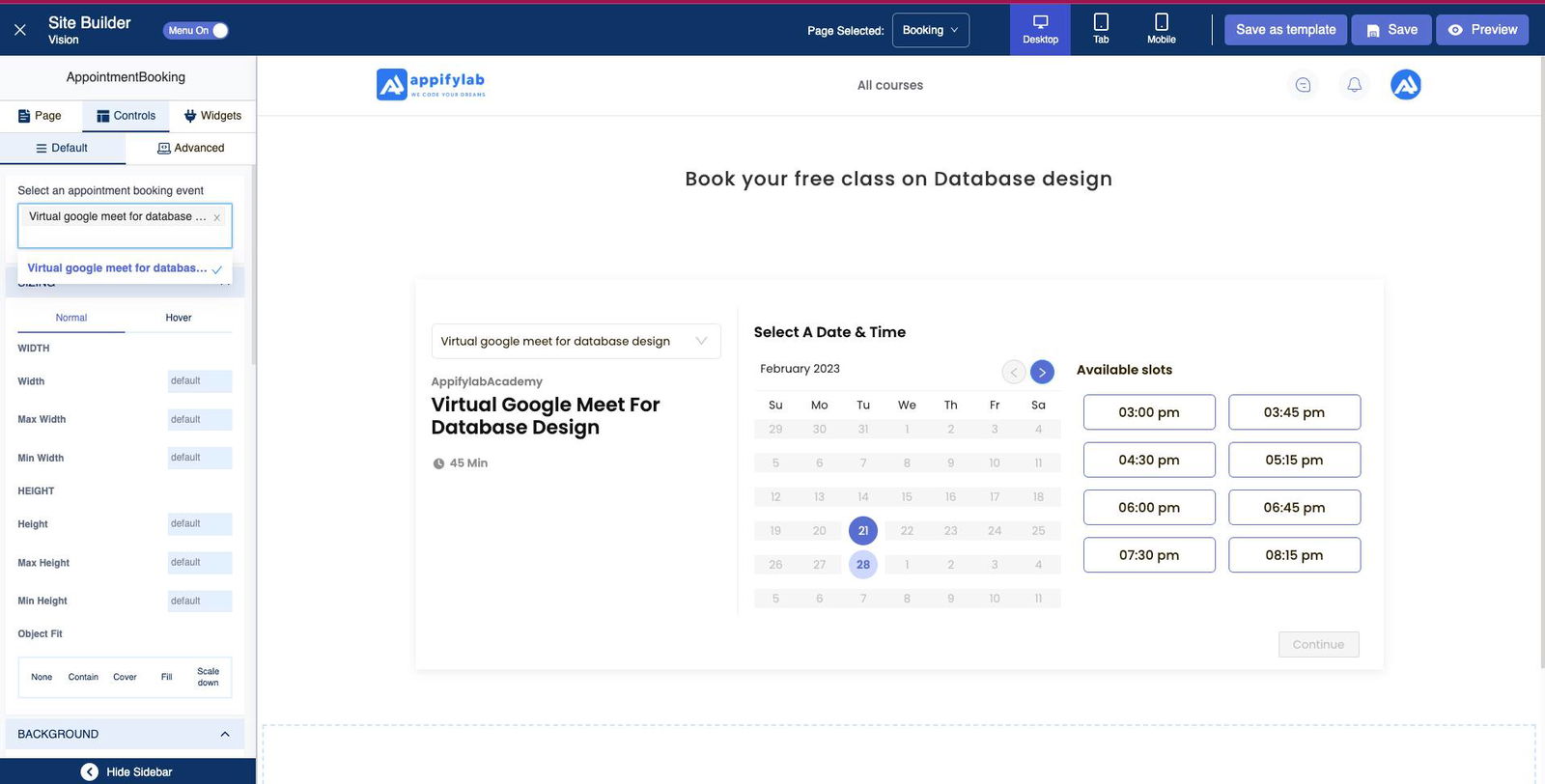Click the Max Width input field
This screenshot has height=784, width=1545.
click(x=199, y=419)
